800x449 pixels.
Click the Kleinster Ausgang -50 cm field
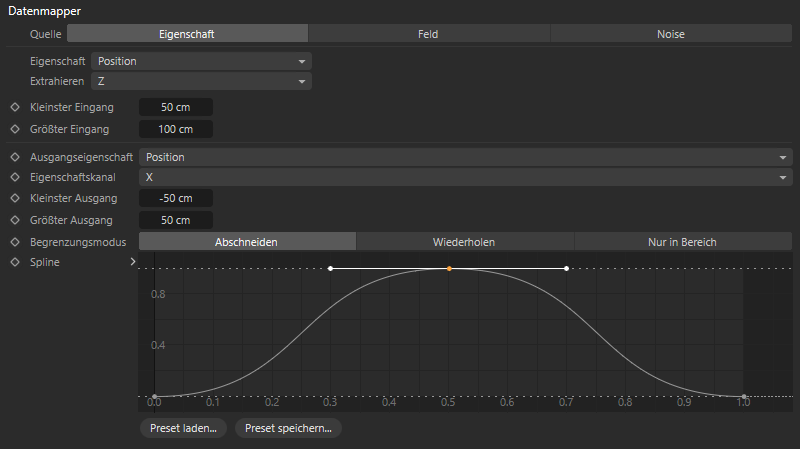point(176,198)
